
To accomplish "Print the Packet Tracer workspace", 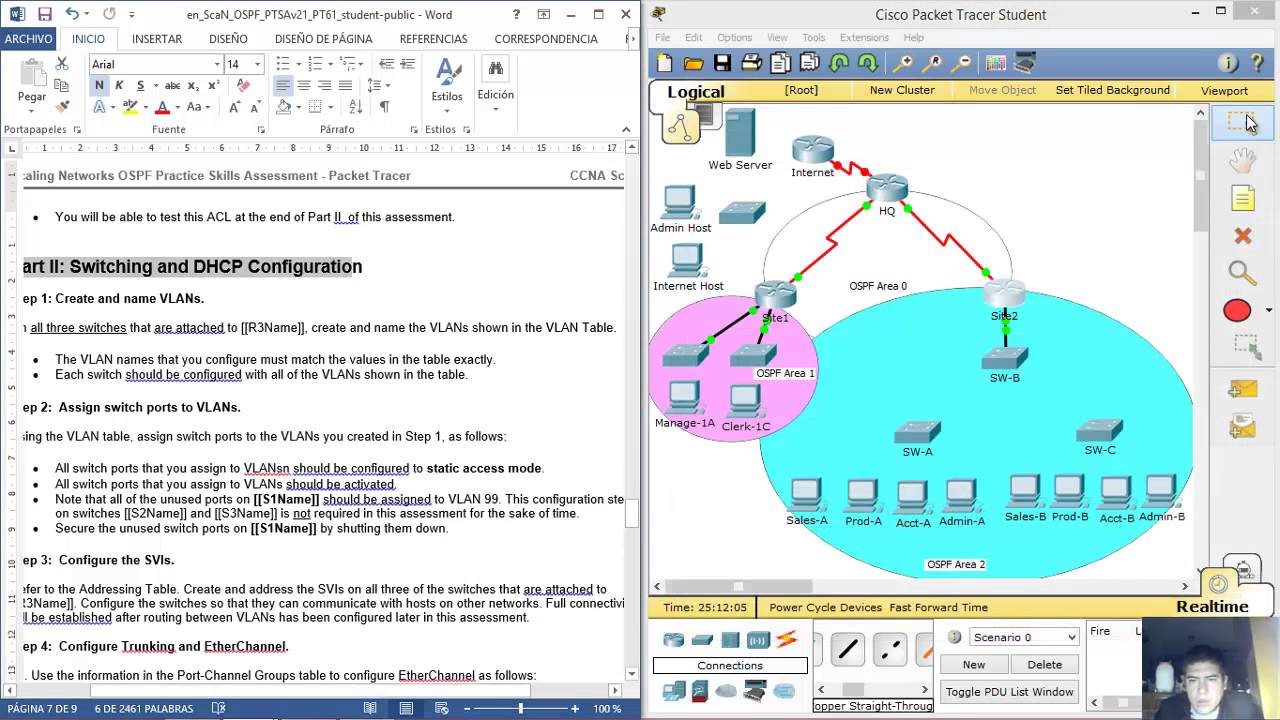I will (751, 63).
